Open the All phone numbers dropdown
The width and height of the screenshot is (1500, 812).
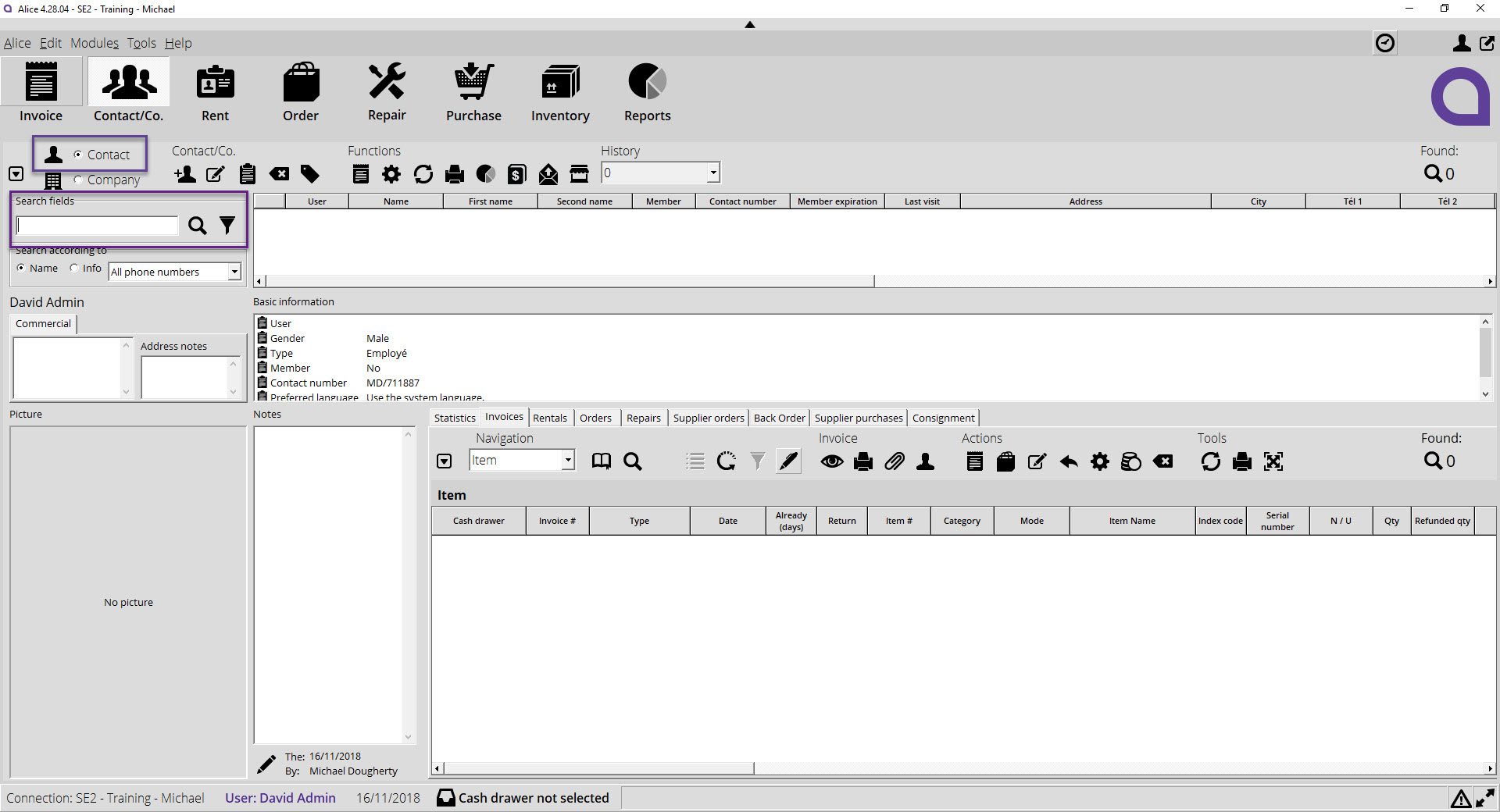[233, 272]
